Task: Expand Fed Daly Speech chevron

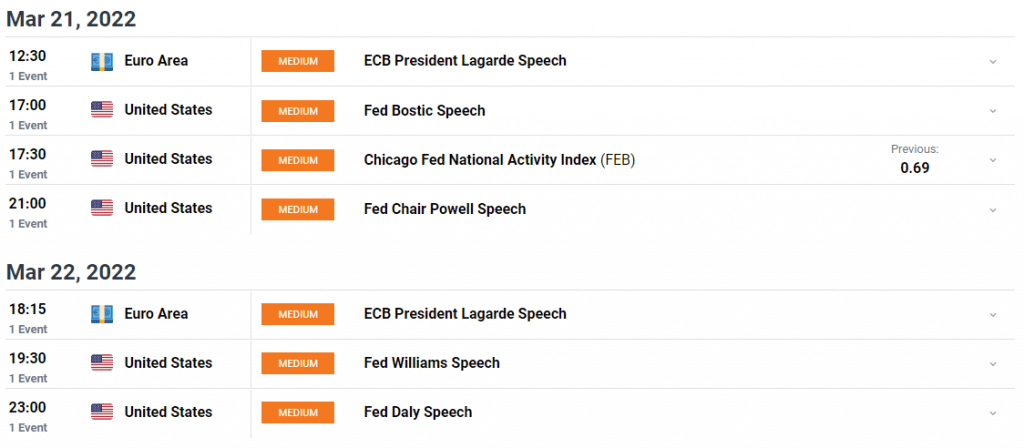Action: [993, 413]
